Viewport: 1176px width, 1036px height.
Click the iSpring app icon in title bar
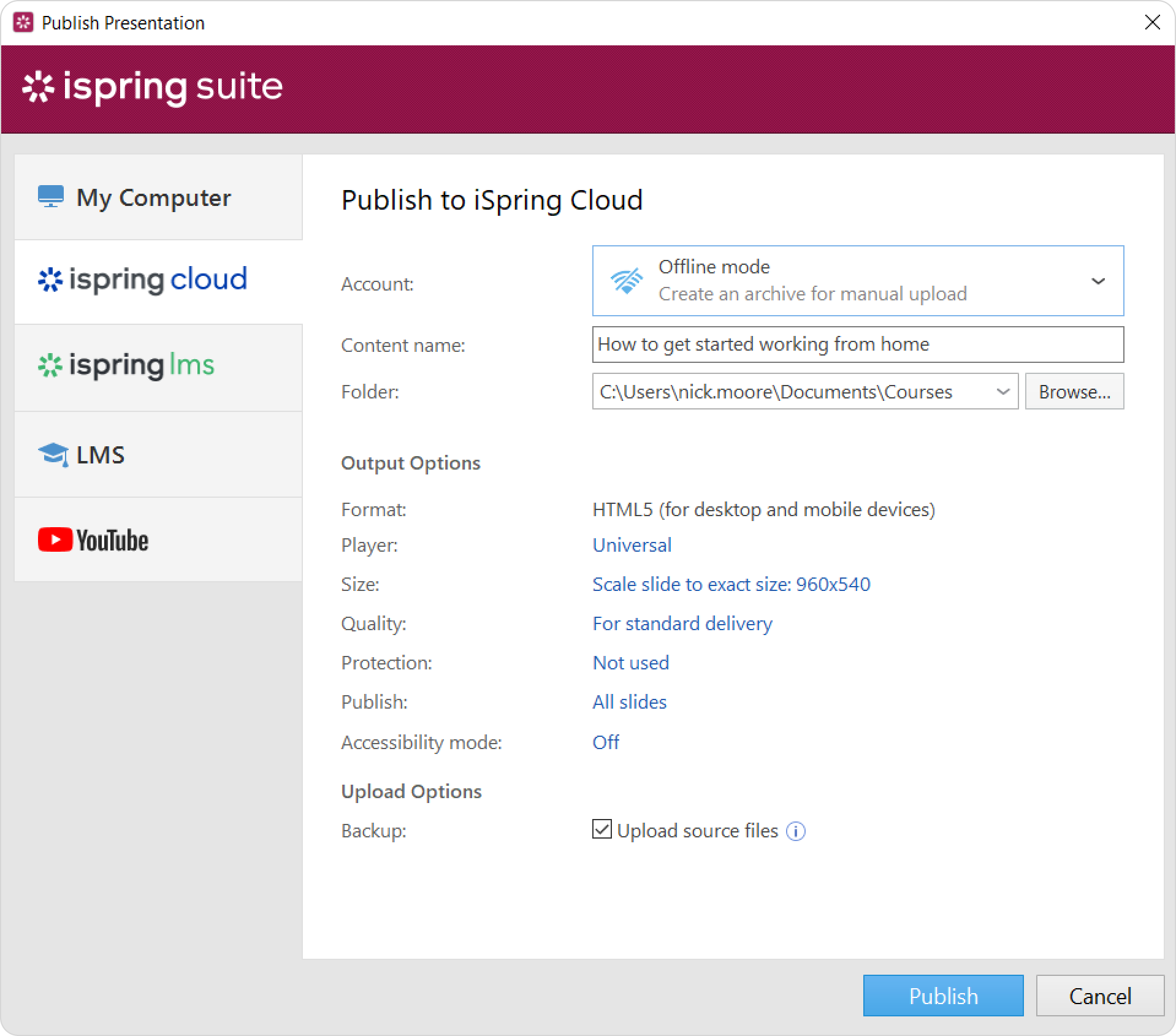coord(23,23)
